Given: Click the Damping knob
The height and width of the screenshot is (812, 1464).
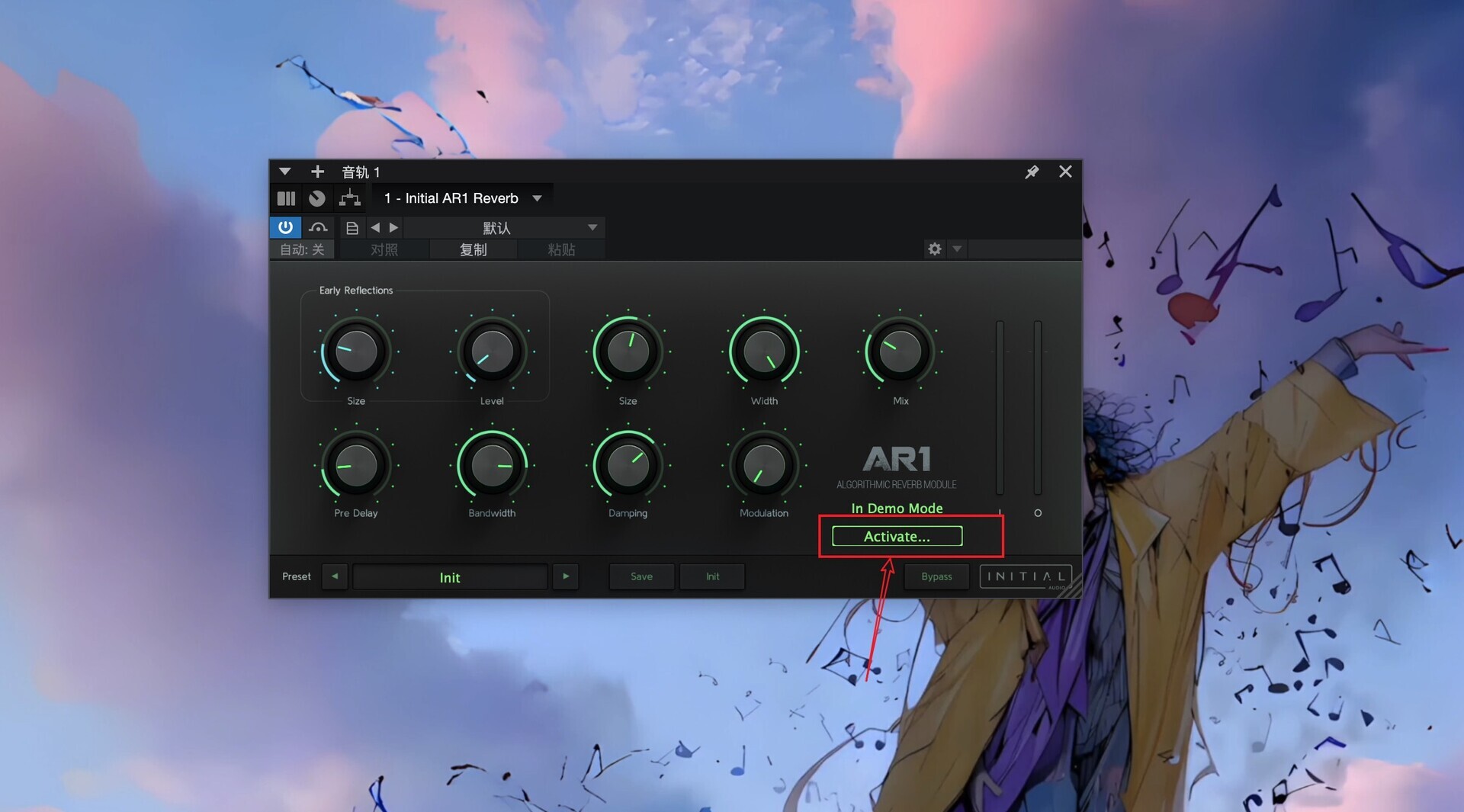Looking at the screenshot, I should pos(628,465).
